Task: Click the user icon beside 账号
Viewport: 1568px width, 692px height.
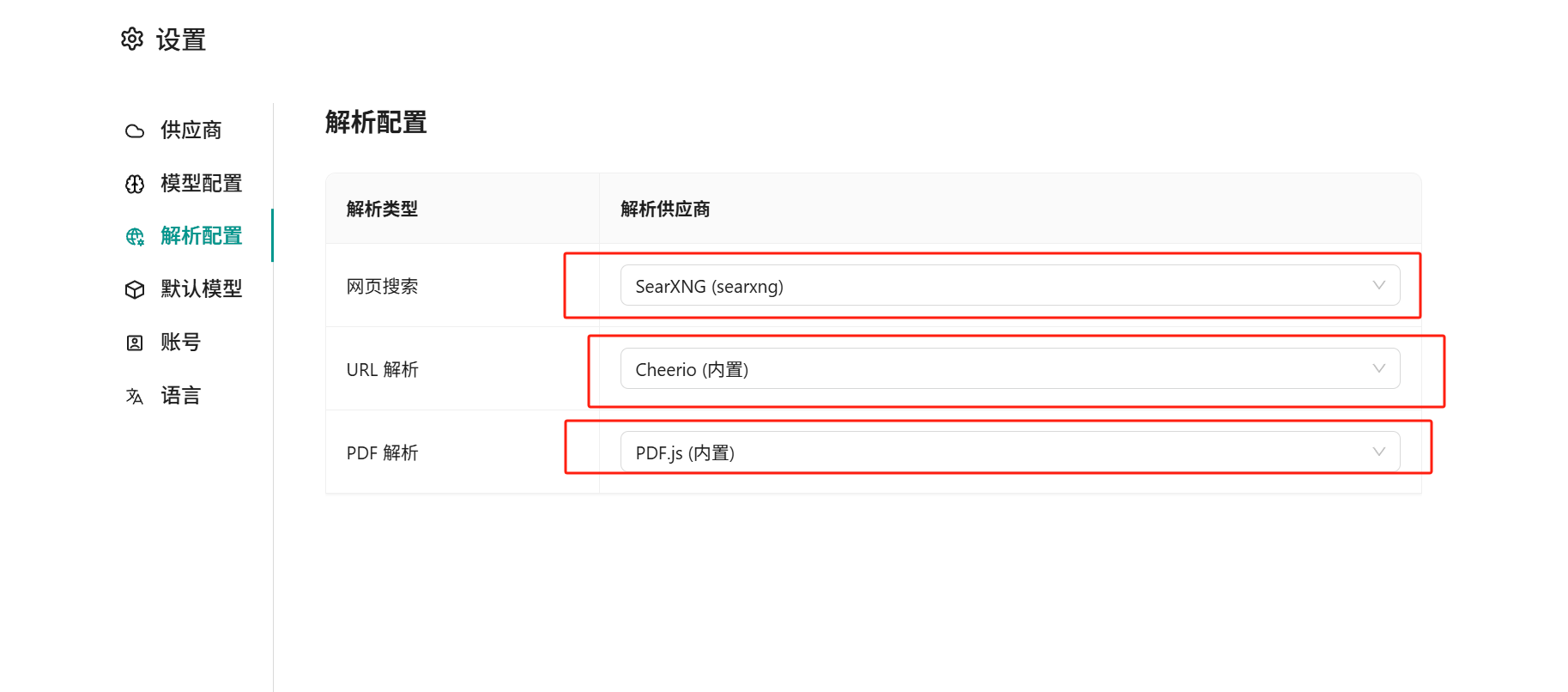Action: 135,343
